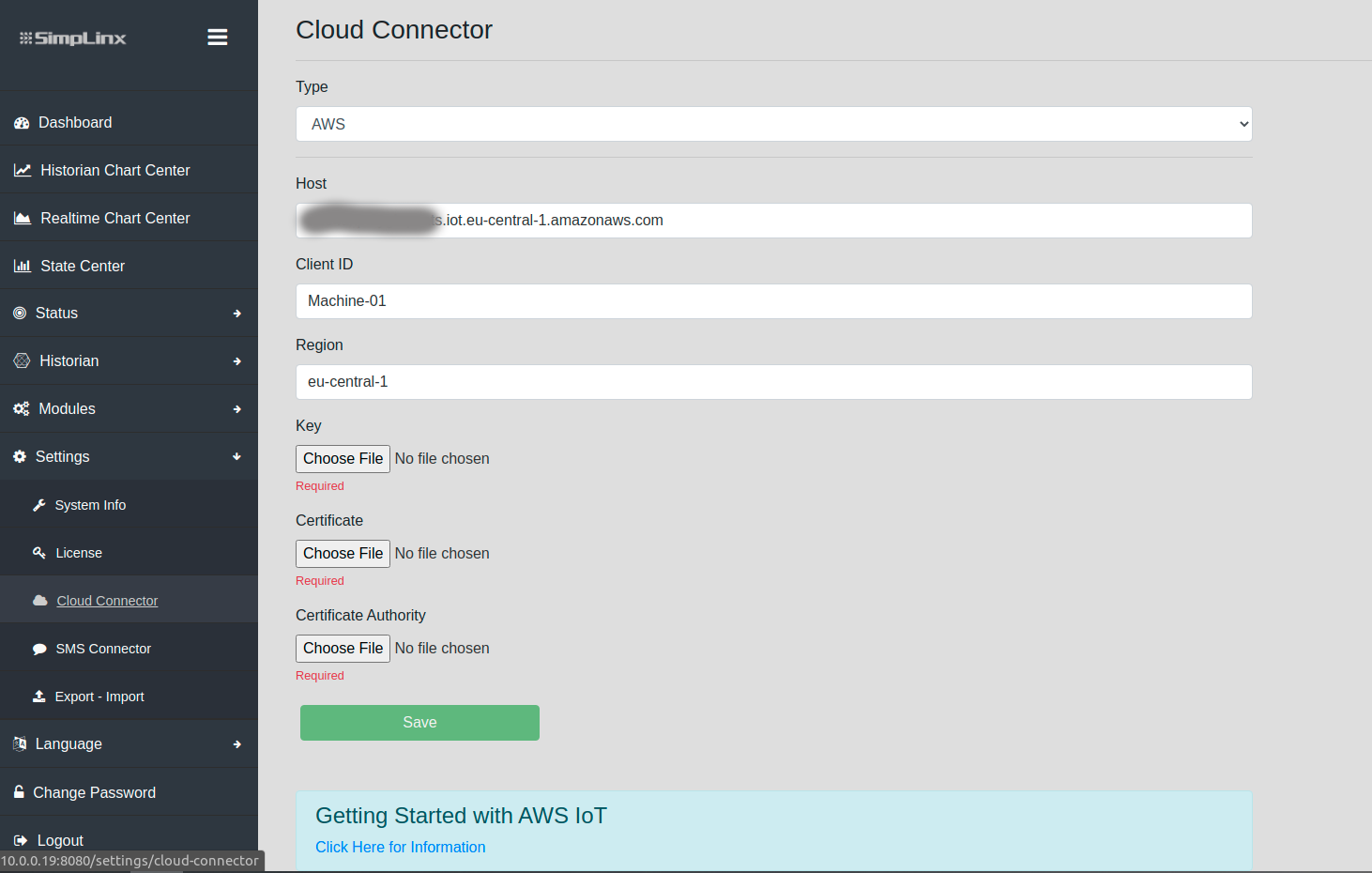
Task: Click the Logout exit icon
Action: (x=21, y=841)
